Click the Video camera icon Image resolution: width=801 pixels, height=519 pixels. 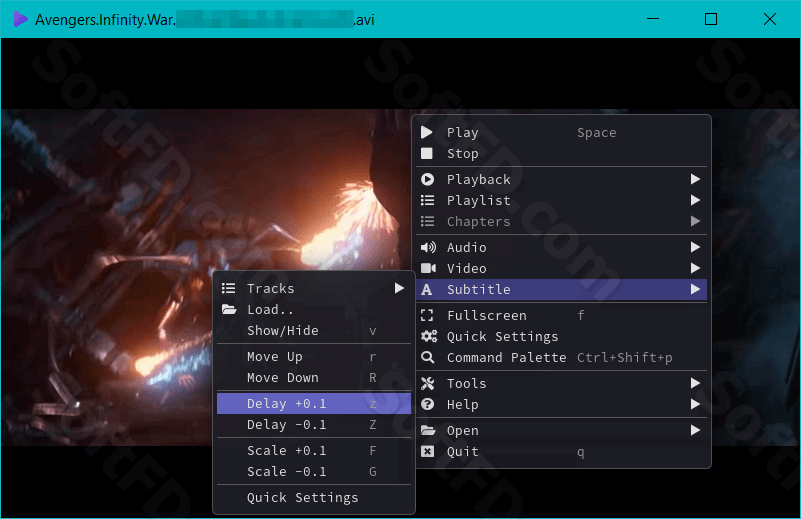pos(428,268)
